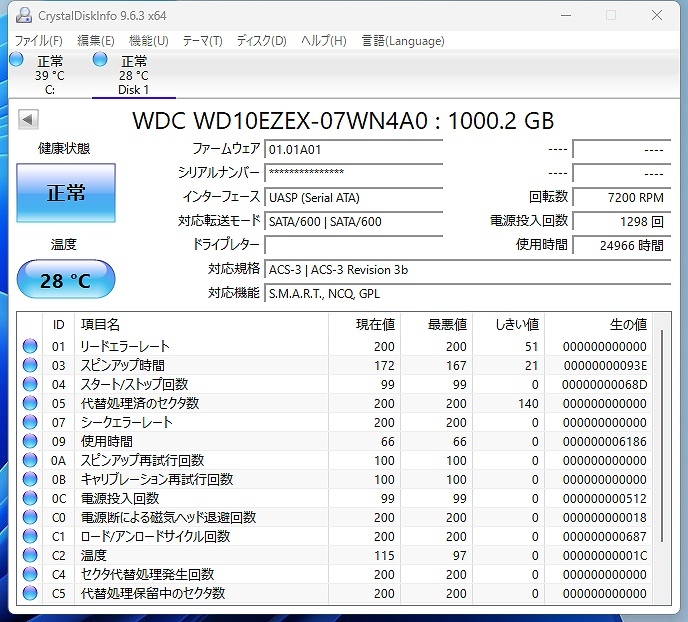The width and height of the screenshot is (688, 622).
Task: Click the CrystalDiskInfo app icon in title bar
Action: click(24, 15)
